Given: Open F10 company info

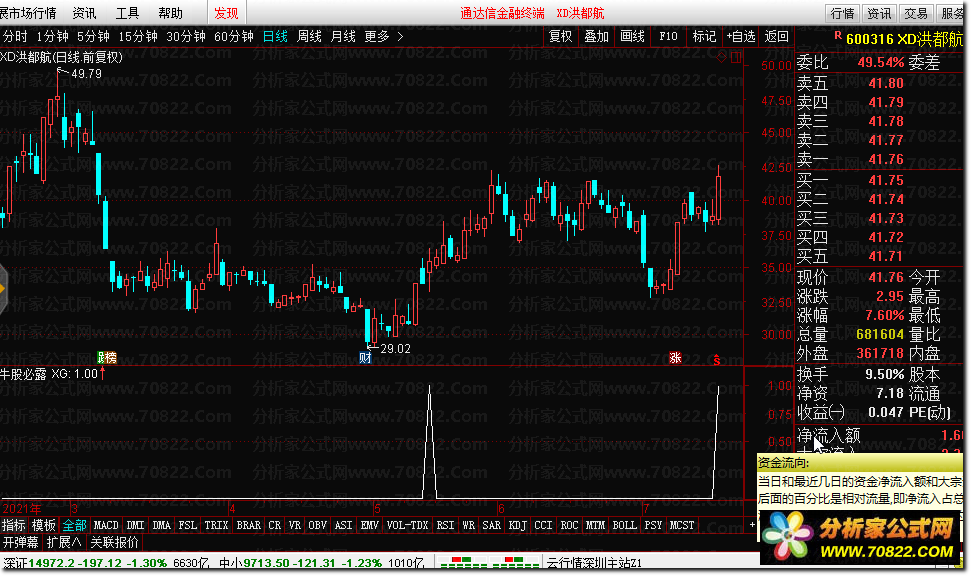Looking at the screenshot, I should click(668, 37).
